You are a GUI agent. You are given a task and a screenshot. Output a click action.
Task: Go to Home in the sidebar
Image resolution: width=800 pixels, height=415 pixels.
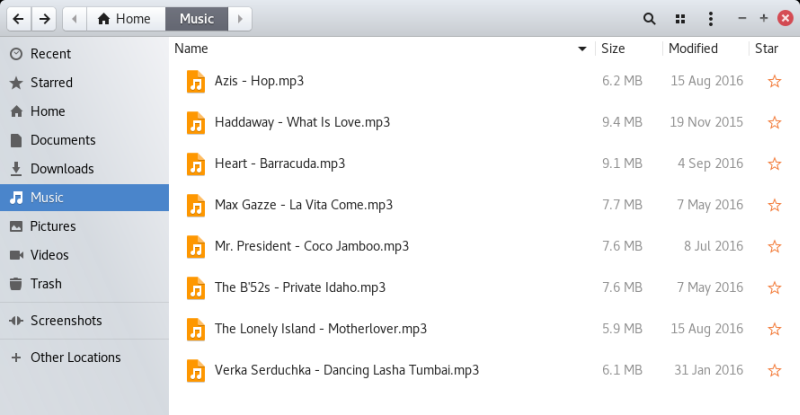(84, 111)
